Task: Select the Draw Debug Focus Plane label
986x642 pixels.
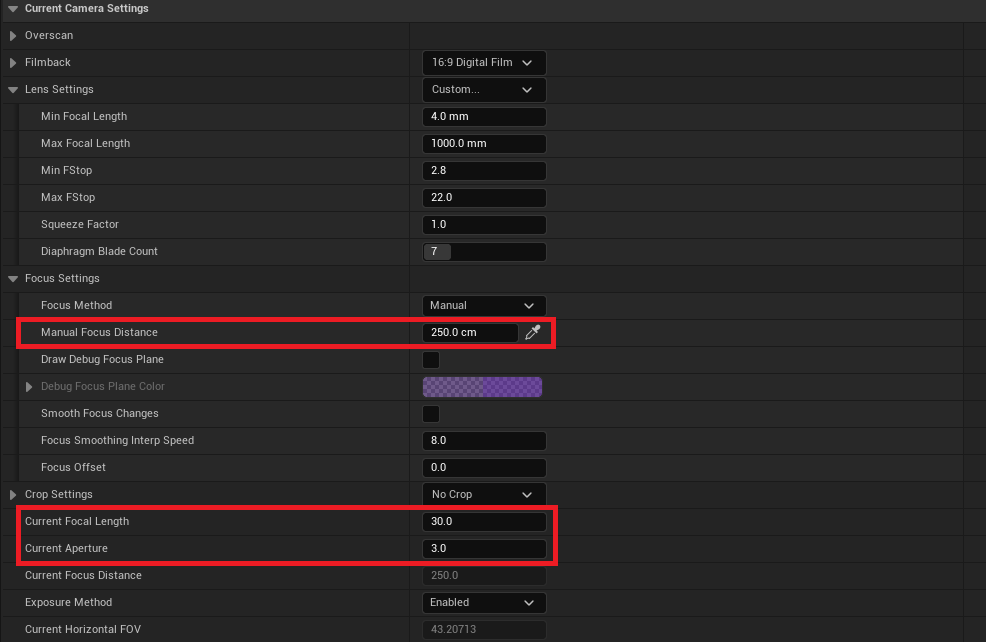Action: click(x=102, y=360)
